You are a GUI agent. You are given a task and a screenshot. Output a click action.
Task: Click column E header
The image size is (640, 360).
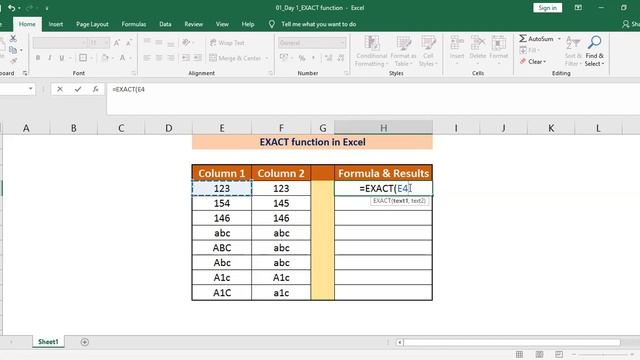[x=222, y=128]
